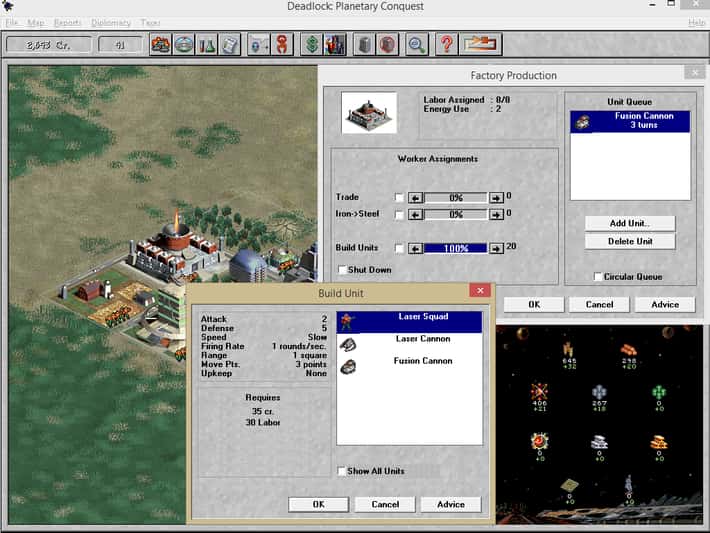Select Fusion Cannon in the Build Unit list
Image resolution: width=710 pixels, height=533 pixels.
click(409, 366)
